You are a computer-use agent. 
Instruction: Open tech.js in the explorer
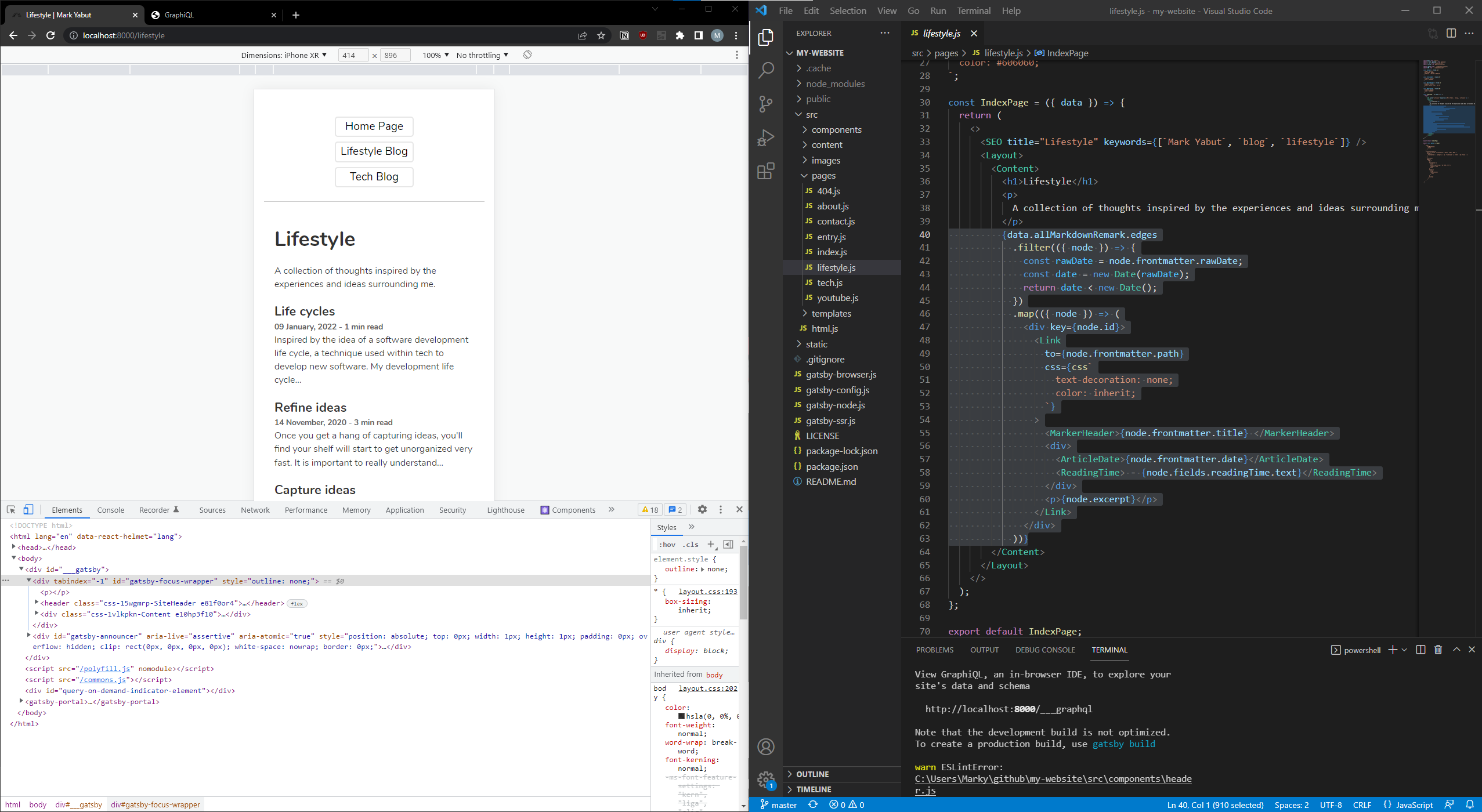tap(829, 282)
